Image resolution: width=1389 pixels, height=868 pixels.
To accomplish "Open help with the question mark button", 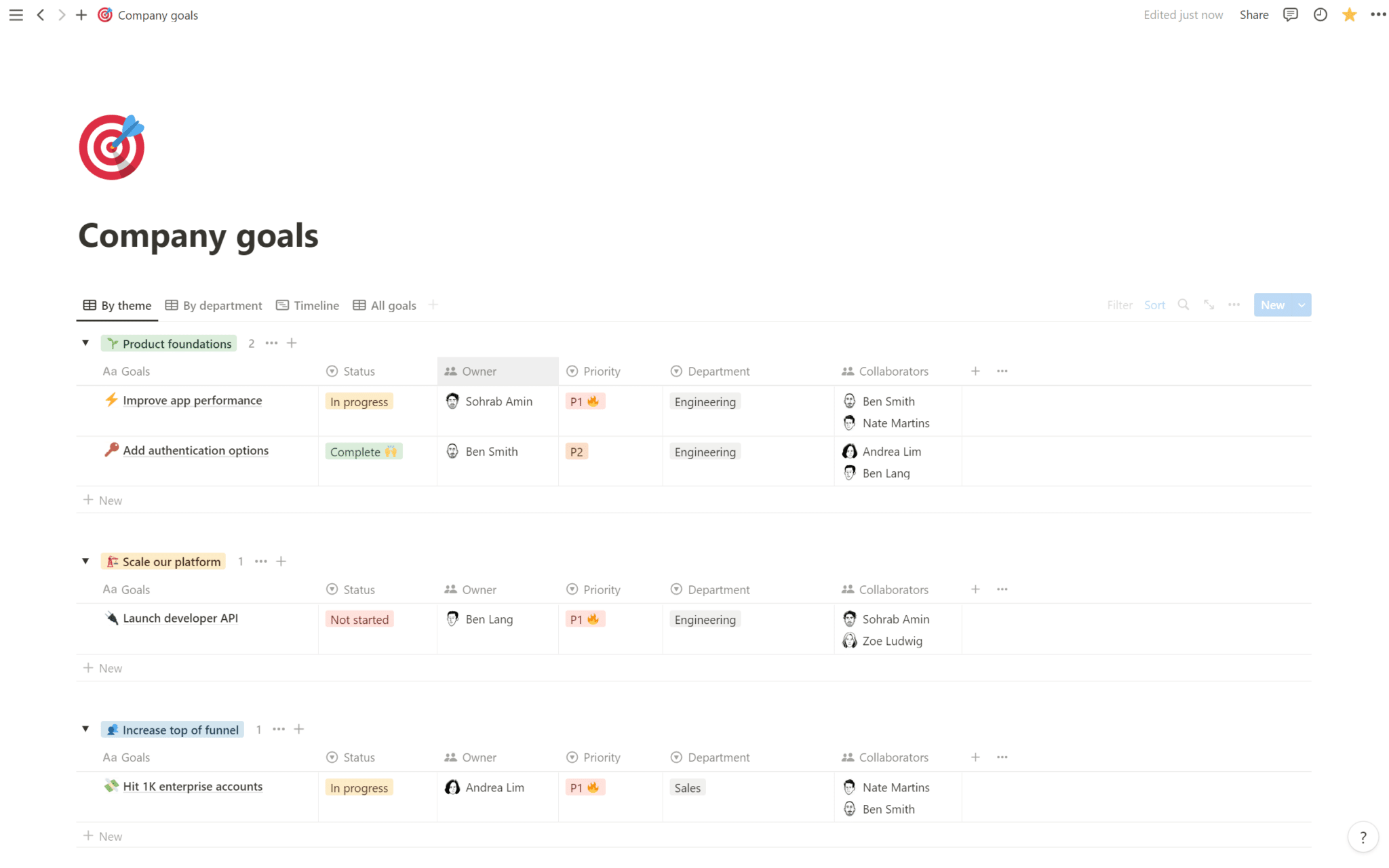I will click(x=1363, y=837).
